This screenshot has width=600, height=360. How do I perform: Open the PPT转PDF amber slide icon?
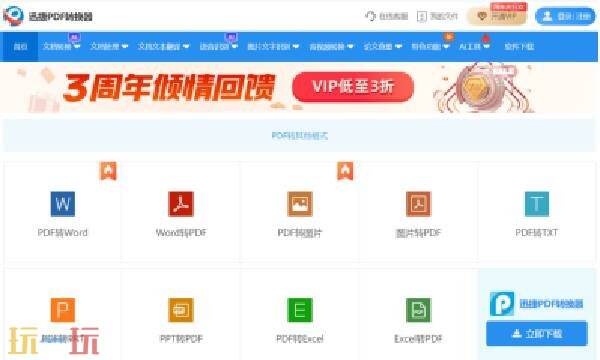pos(181,310)
